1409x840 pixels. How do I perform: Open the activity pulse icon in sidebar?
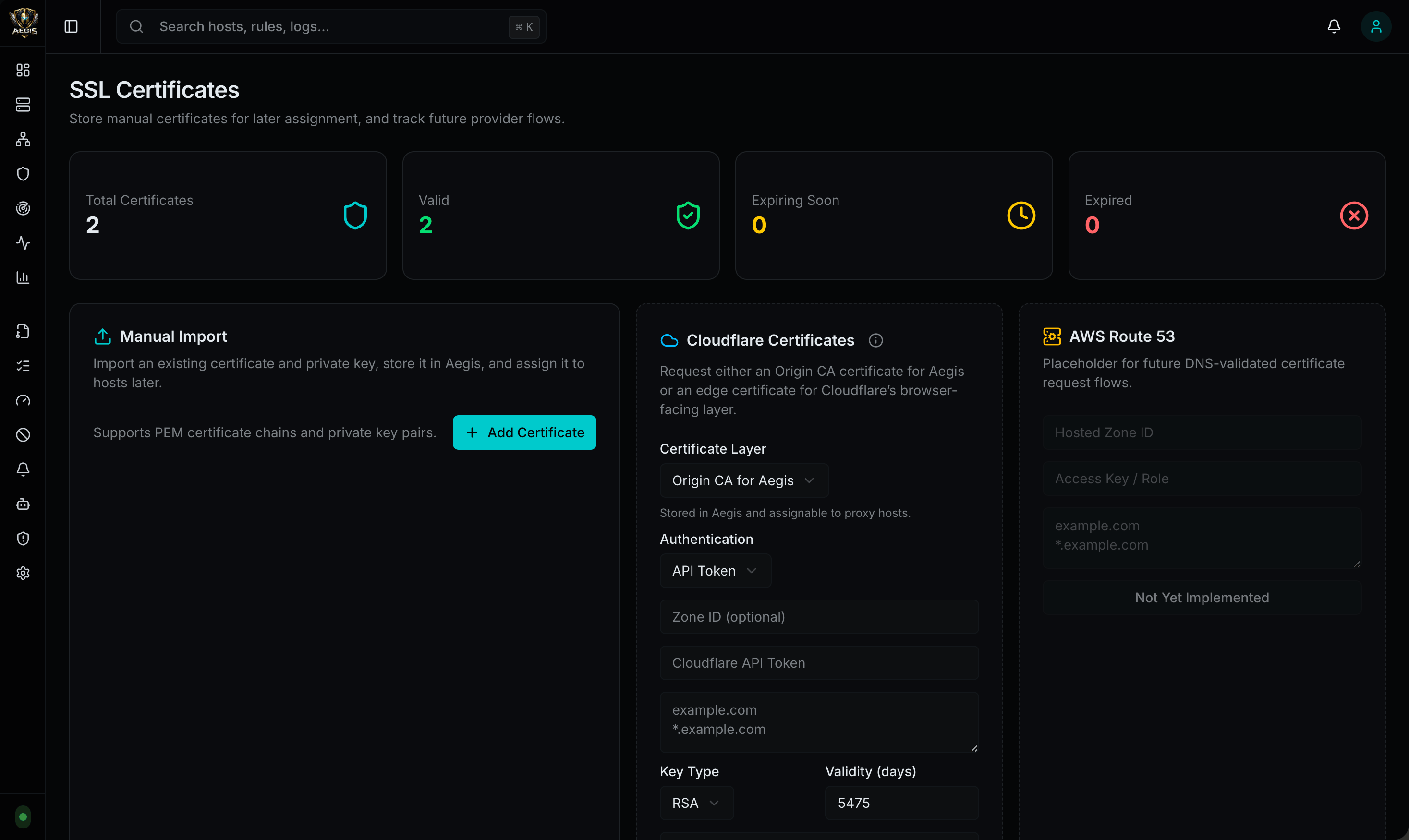[23, 243]
